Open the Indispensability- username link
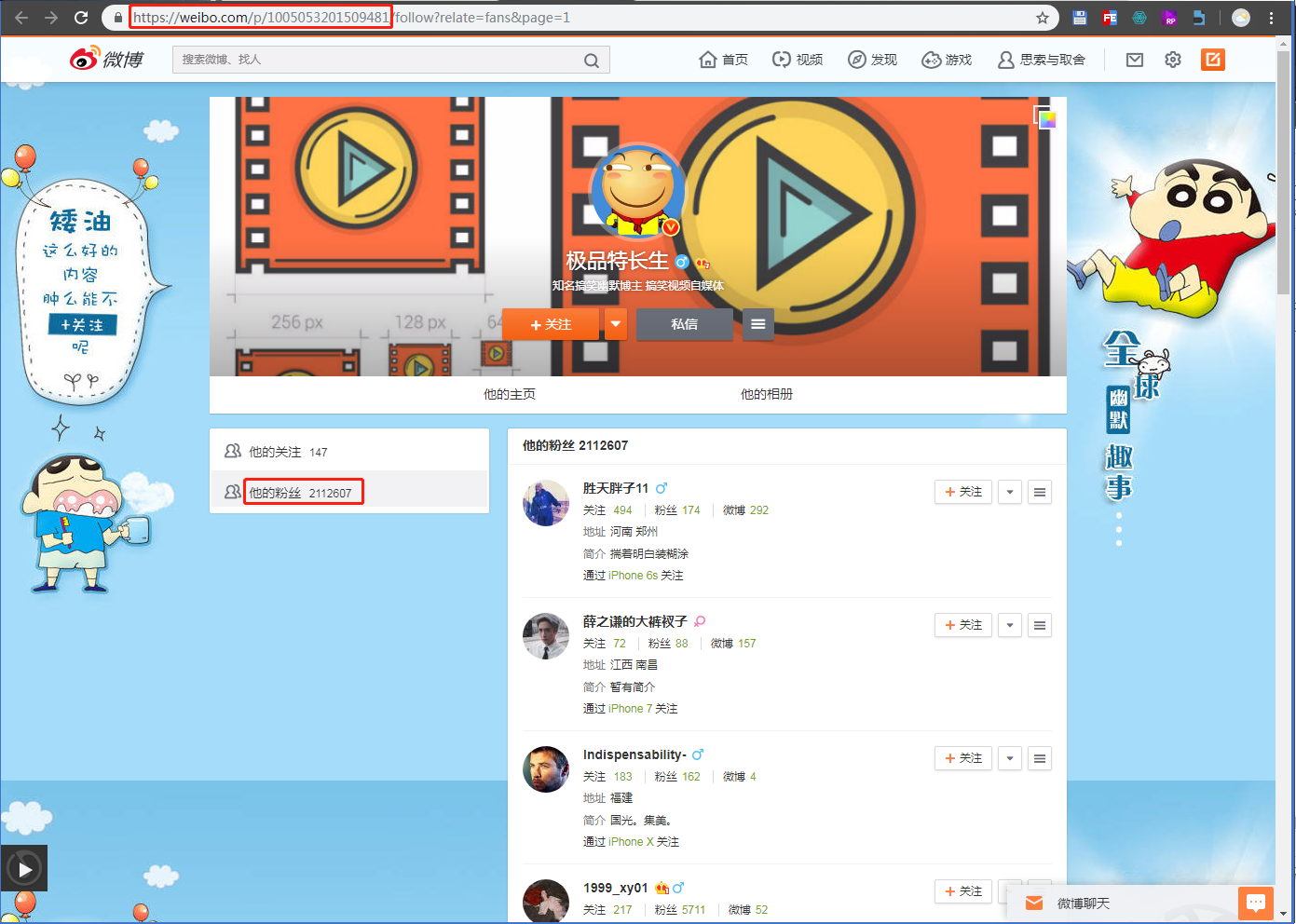This screenshot has width=1296, height=924. (x=634, y=754)
